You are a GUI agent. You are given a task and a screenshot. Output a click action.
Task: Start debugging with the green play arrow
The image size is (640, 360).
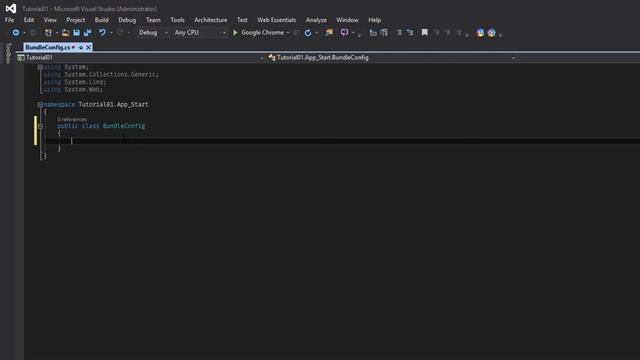pyautogui.click(x=235, y=33)
